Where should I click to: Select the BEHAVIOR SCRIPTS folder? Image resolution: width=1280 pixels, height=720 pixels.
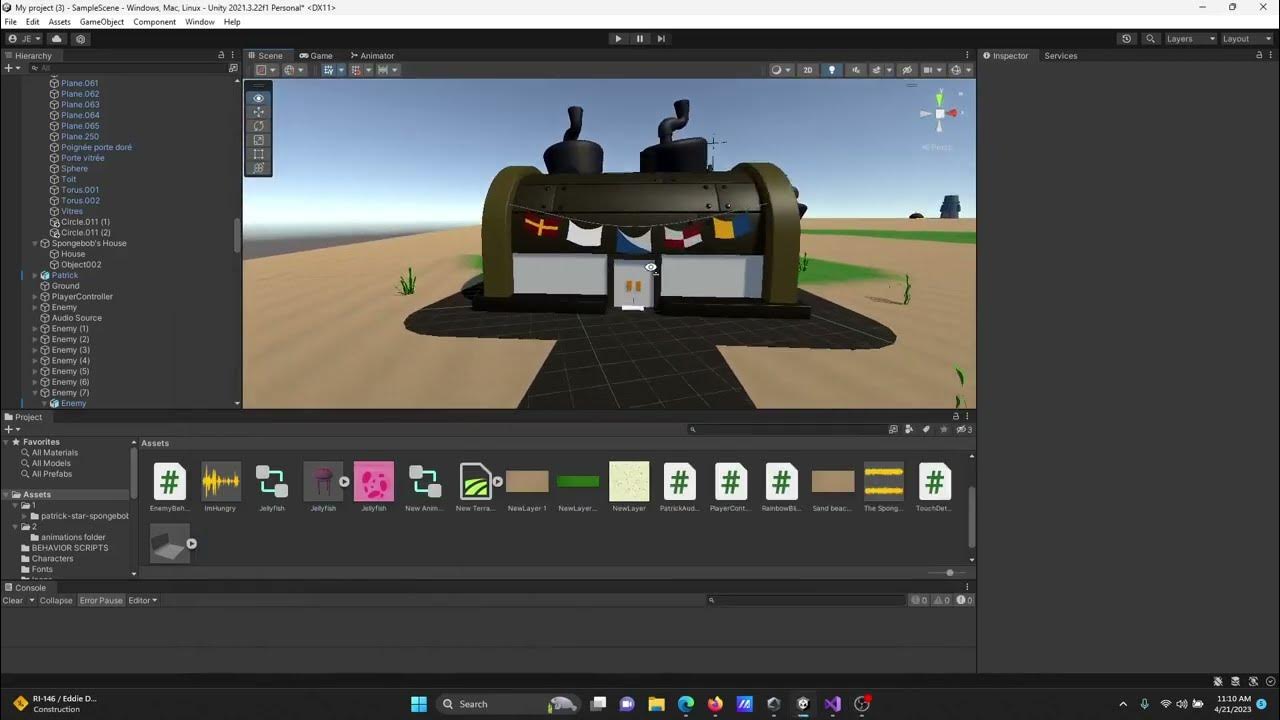point(70,548)
